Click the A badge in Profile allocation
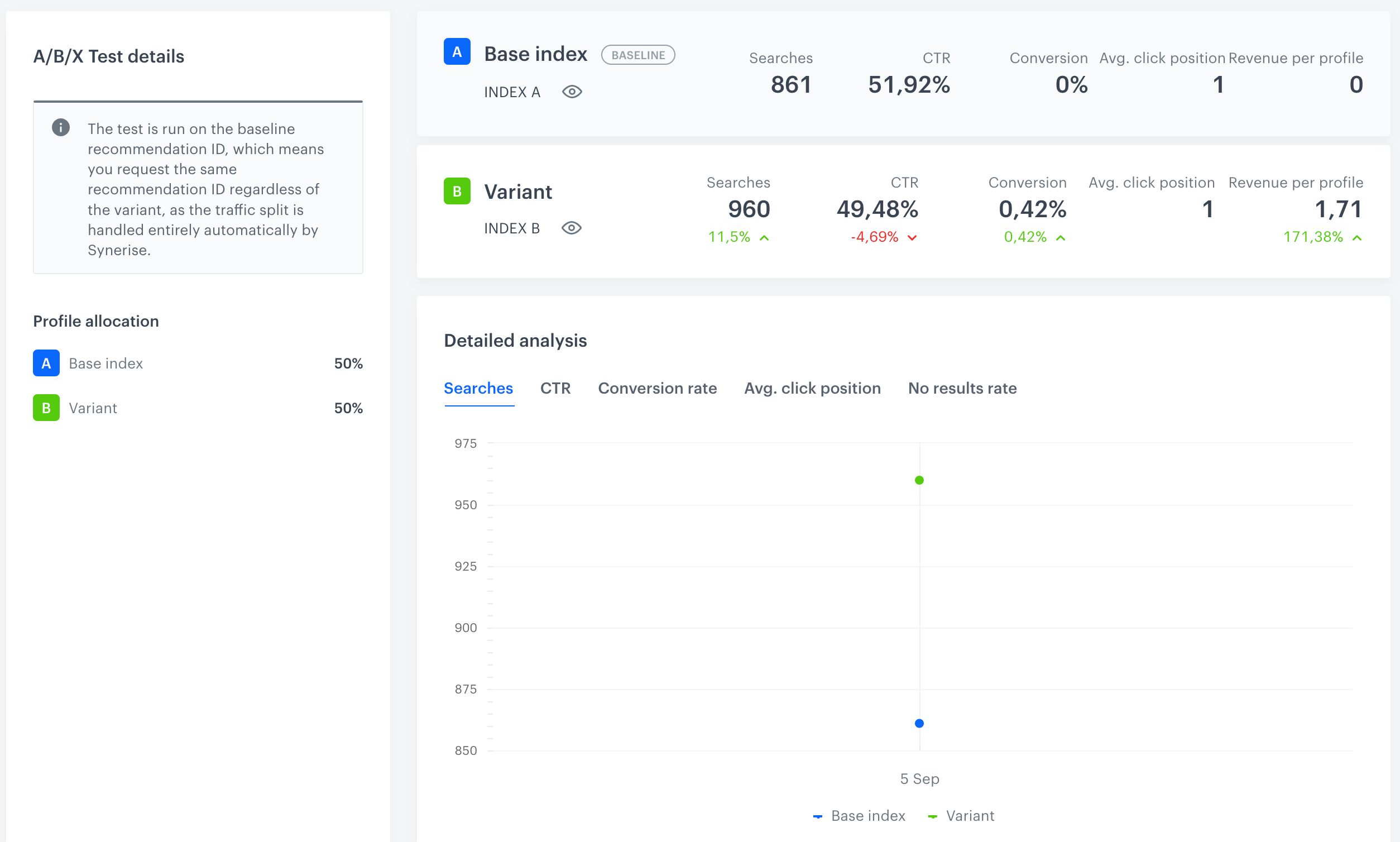Screen dimensions: 1400x842 tap(46, 363)
